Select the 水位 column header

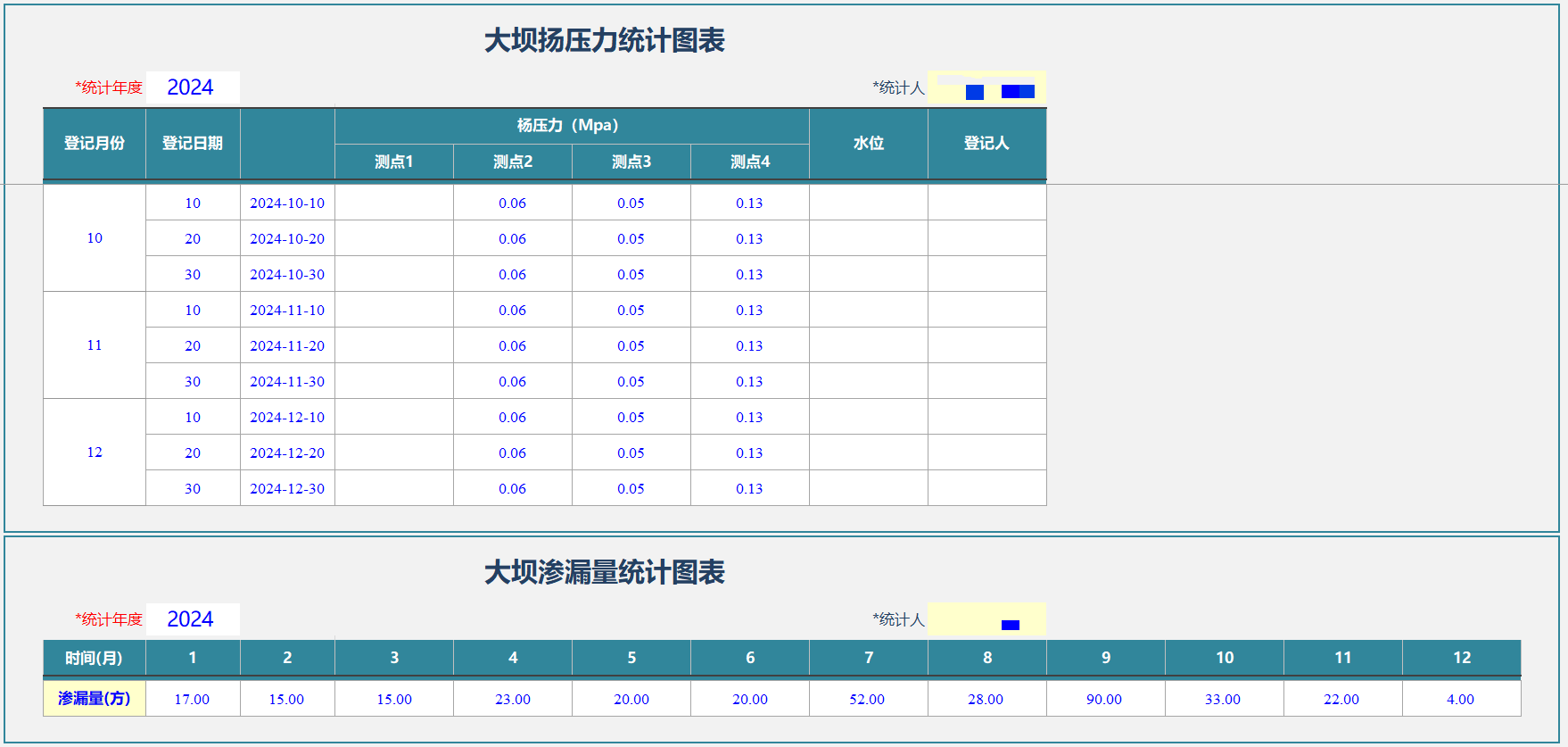tap(868, 144)
